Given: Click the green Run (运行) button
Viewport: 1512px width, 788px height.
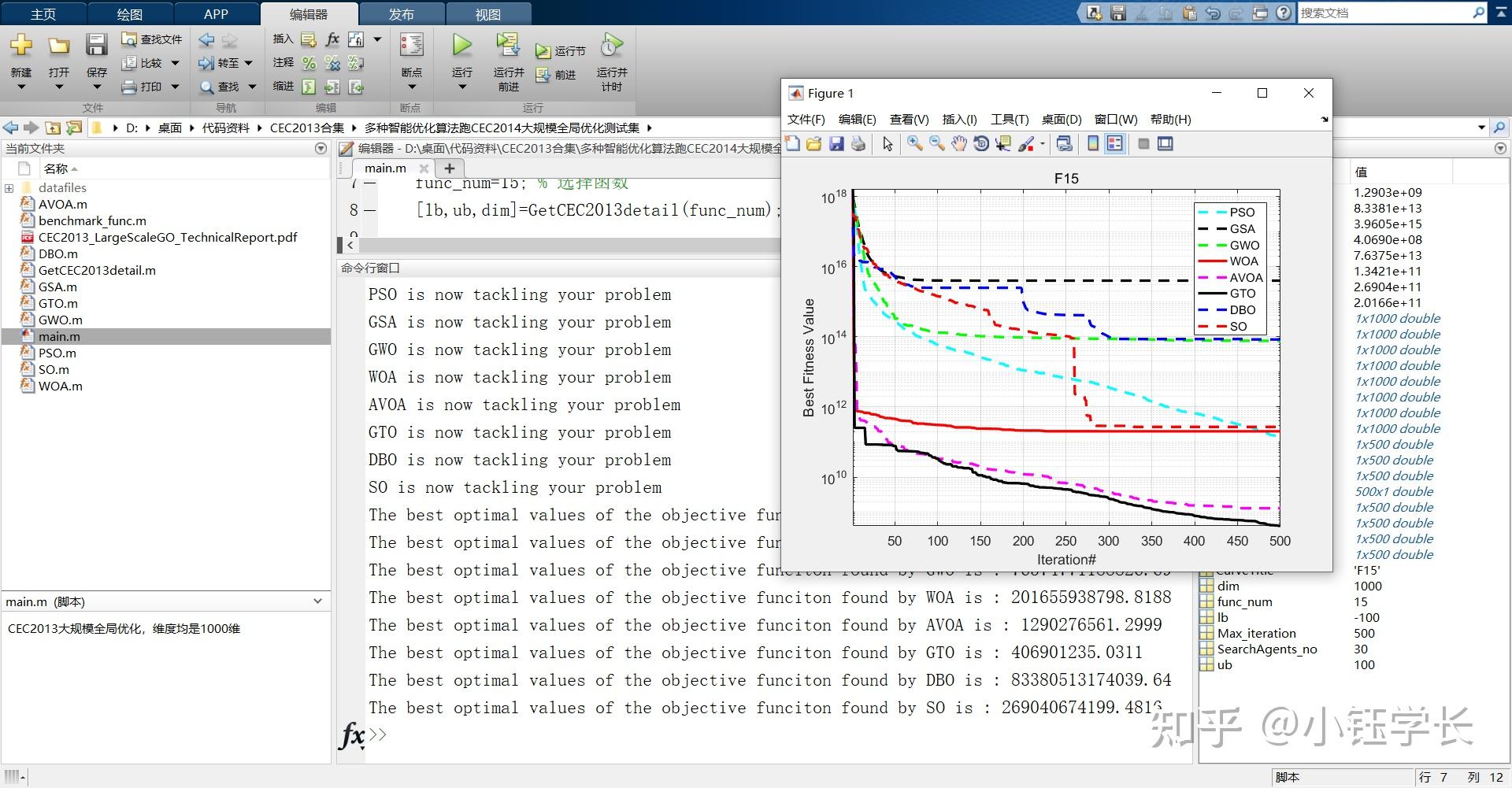Looking at the screenshot, I should pos(462,47).
